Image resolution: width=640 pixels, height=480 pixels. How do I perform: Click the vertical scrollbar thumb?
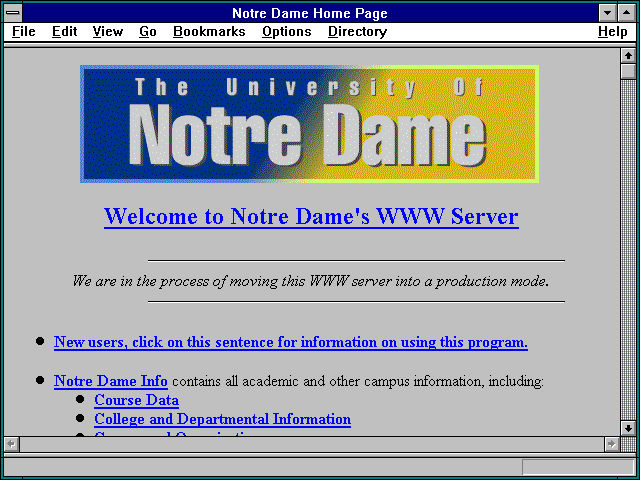pos(628,71)
